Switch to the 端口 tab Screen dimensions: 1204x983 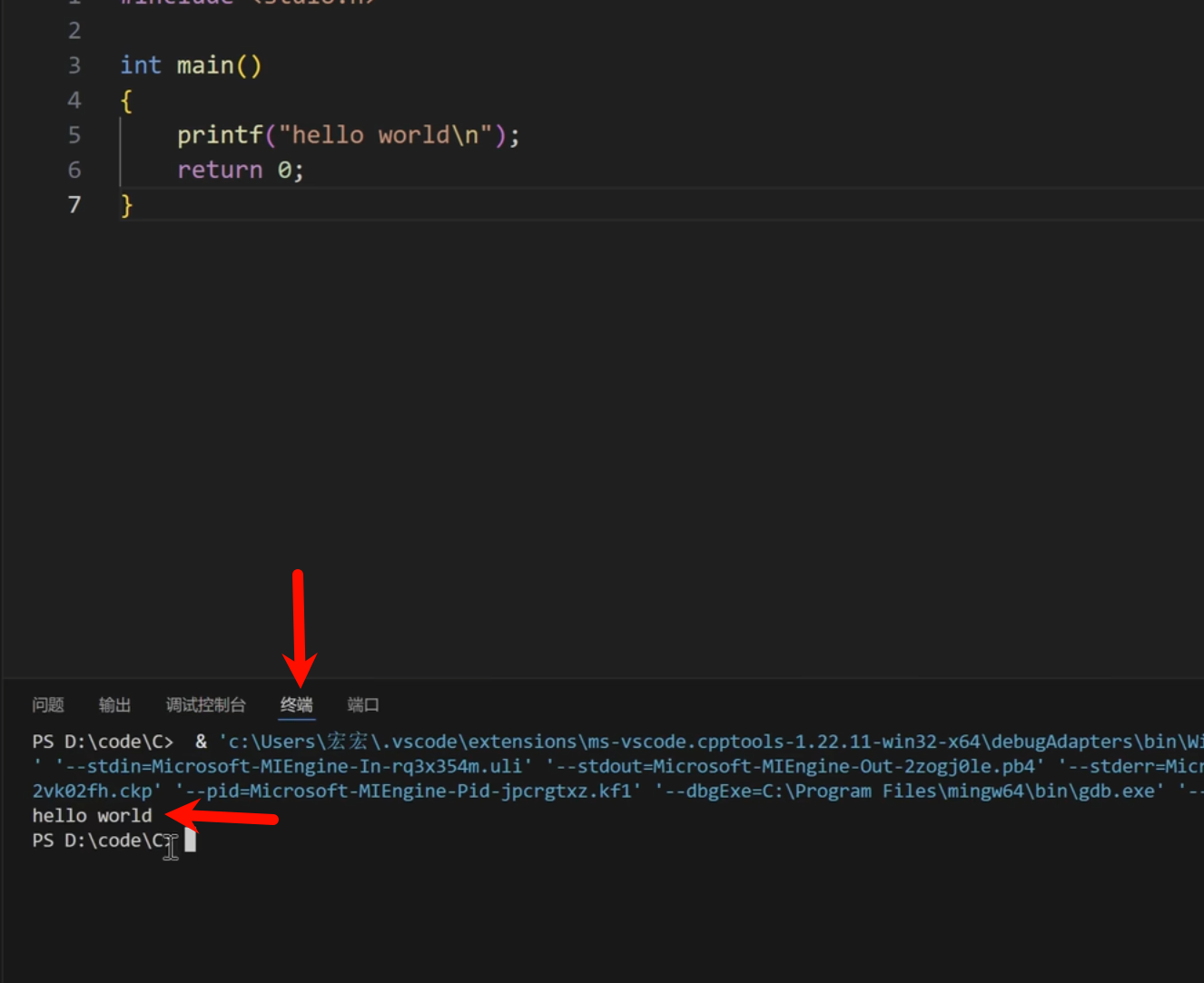pos(363,705)
